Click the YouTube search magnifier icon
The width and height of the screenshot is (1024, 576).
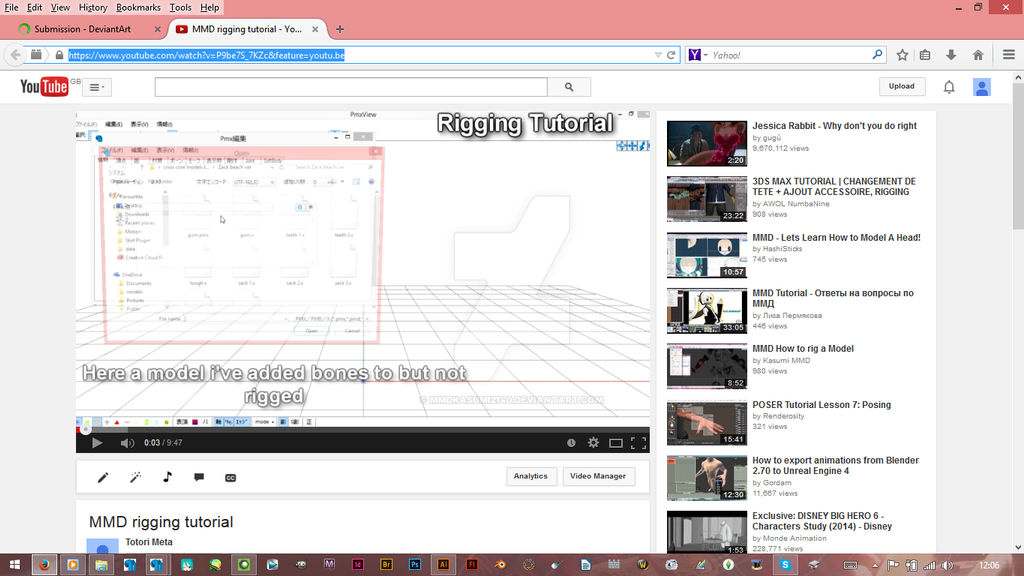(x=570, y=87)
